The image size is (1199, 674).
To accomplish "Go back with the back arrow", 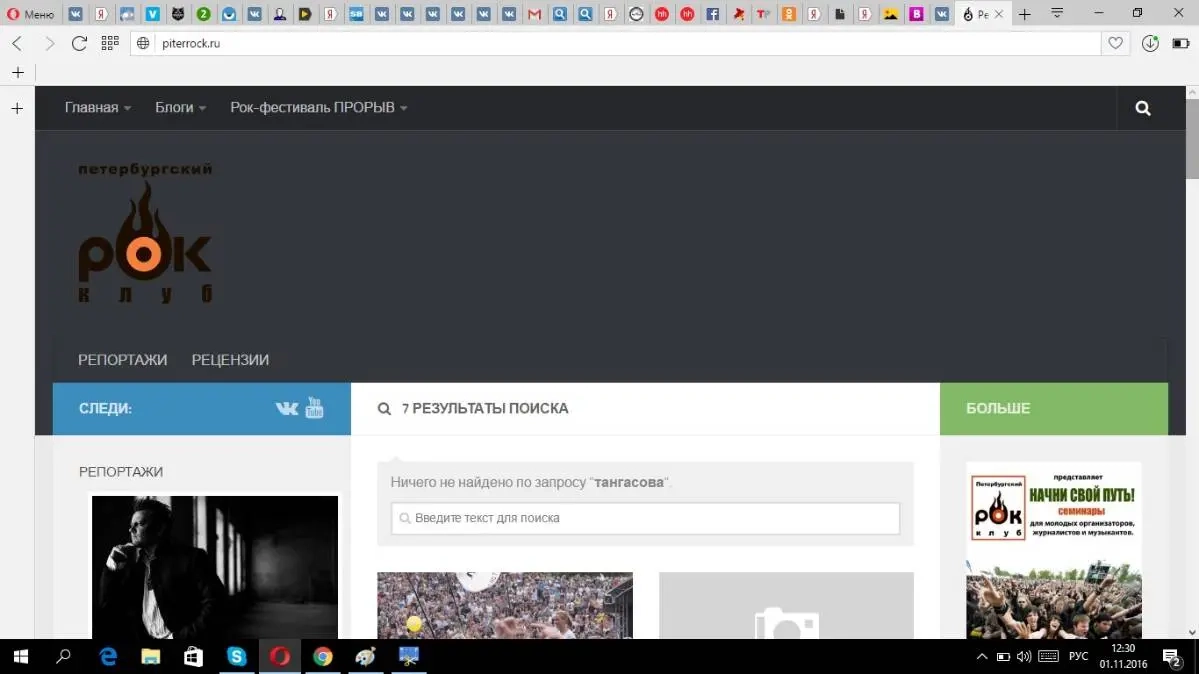I will [17, 43].
